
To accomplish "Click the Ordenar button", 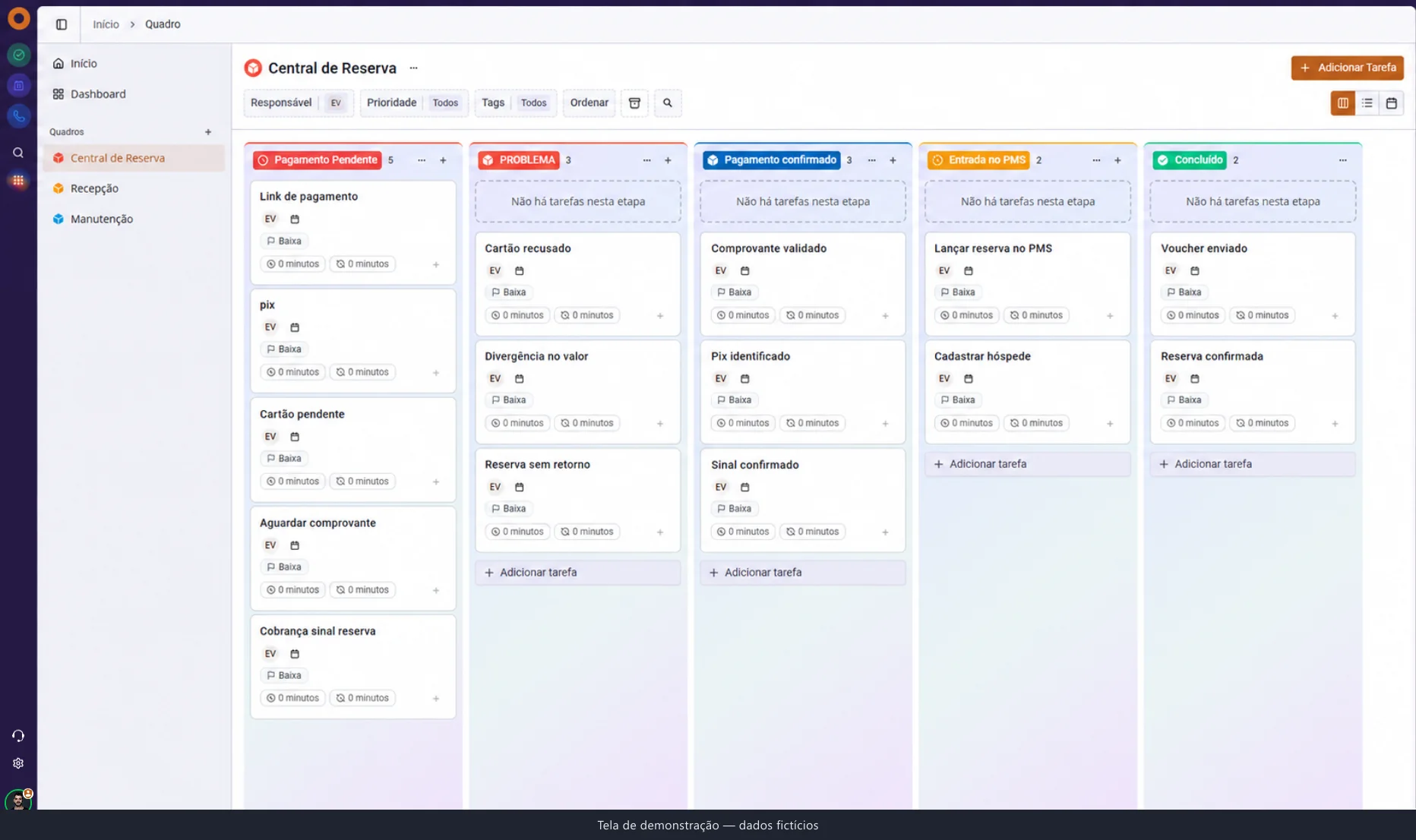I will (x=589, y=103).
